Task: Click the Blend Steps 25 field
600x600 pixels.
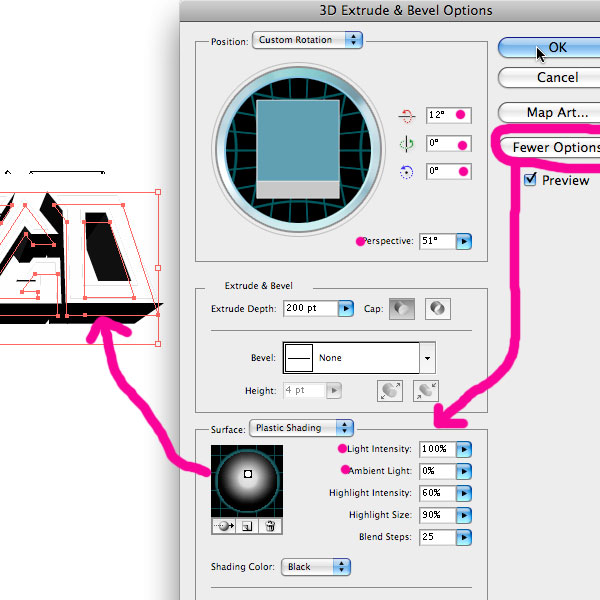Action: tap(438, 537)
